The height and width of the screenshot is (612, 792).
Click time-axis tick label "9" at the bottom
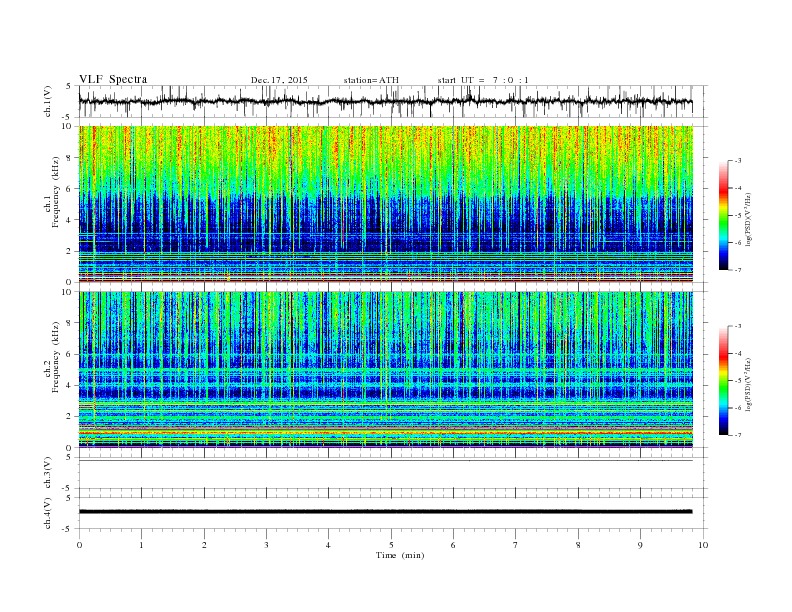click(640, 545)
